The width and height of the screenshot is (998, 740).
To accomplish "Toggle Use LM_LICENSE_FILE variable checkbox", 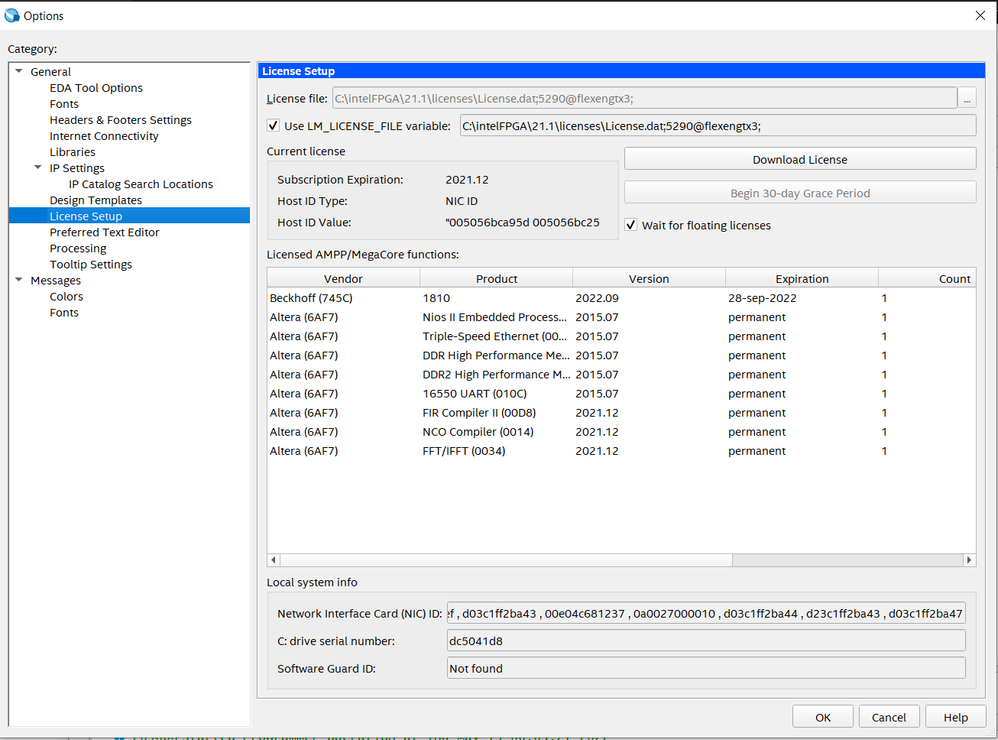I will click(274, 126).
